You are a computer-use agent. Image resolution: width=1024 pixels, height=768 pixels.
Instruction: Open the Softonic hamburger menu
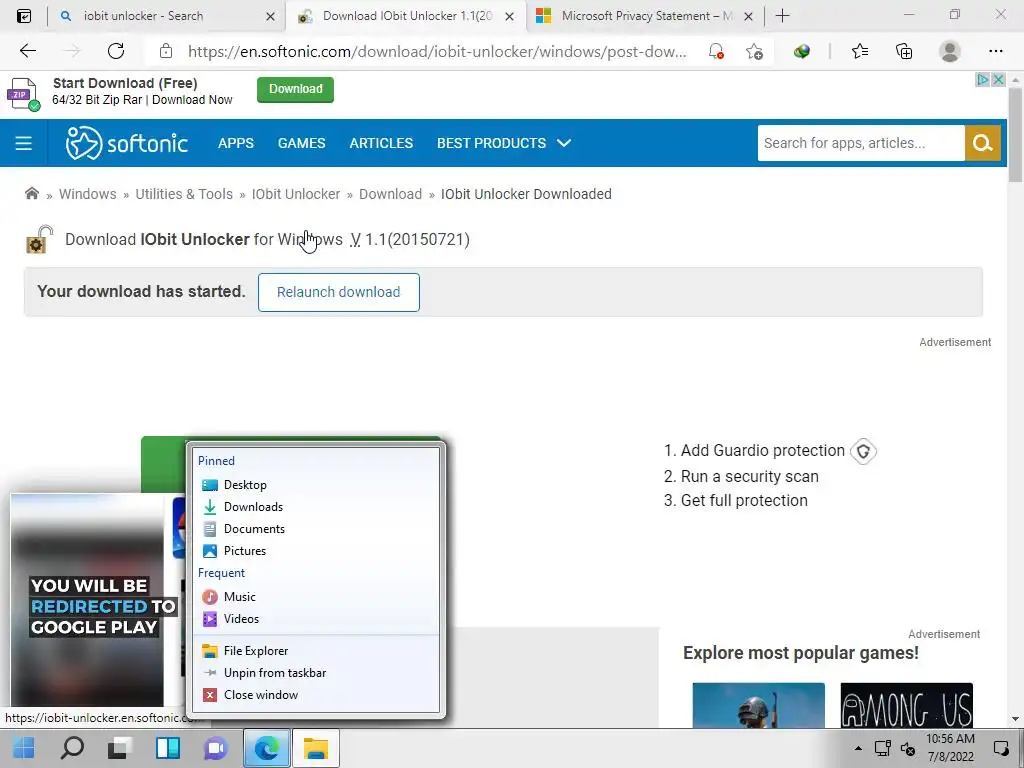point(24,143)
